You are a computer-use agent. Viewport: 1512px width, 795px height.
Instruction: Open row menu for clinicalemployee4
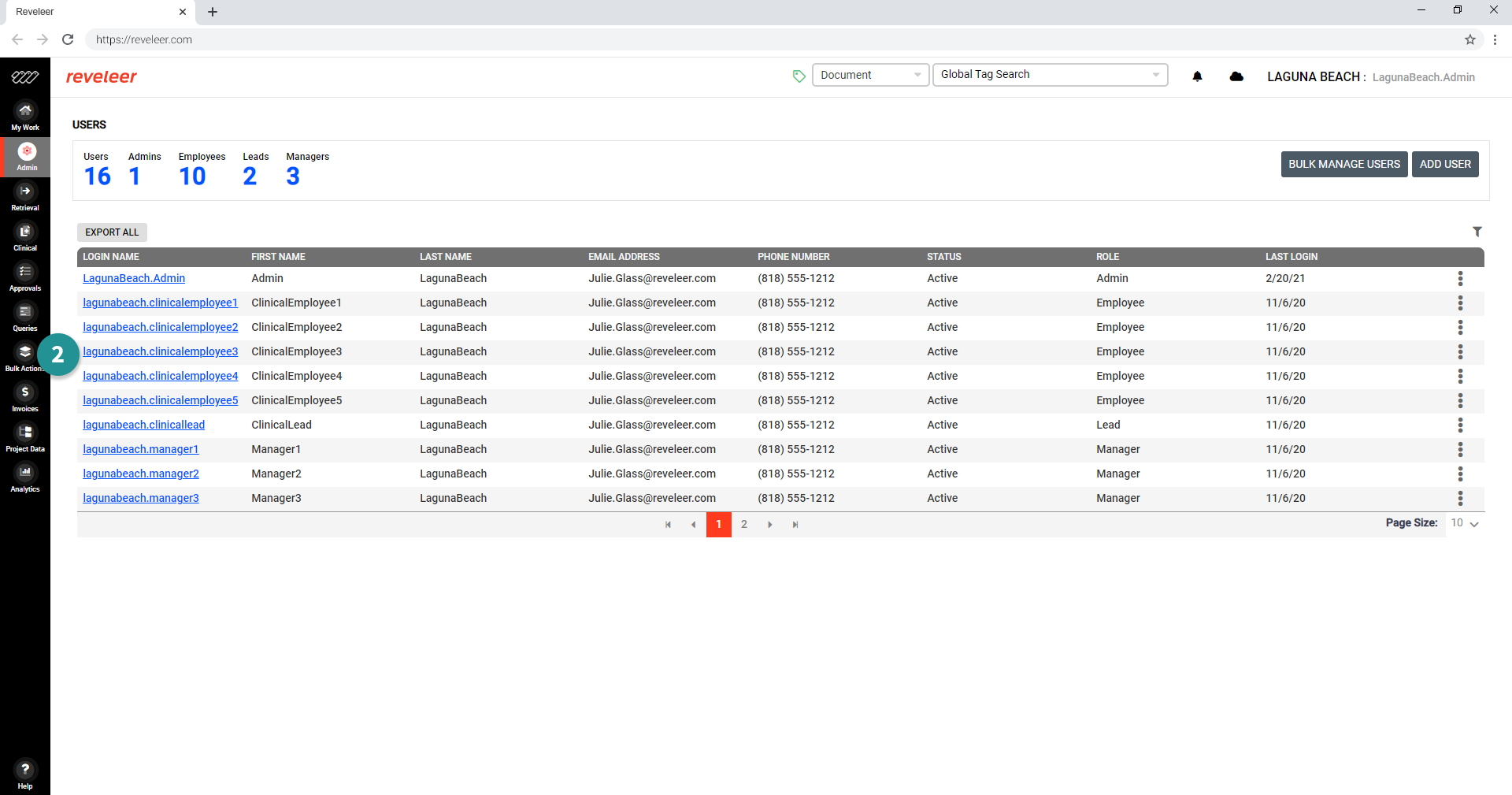point(1460,376)
